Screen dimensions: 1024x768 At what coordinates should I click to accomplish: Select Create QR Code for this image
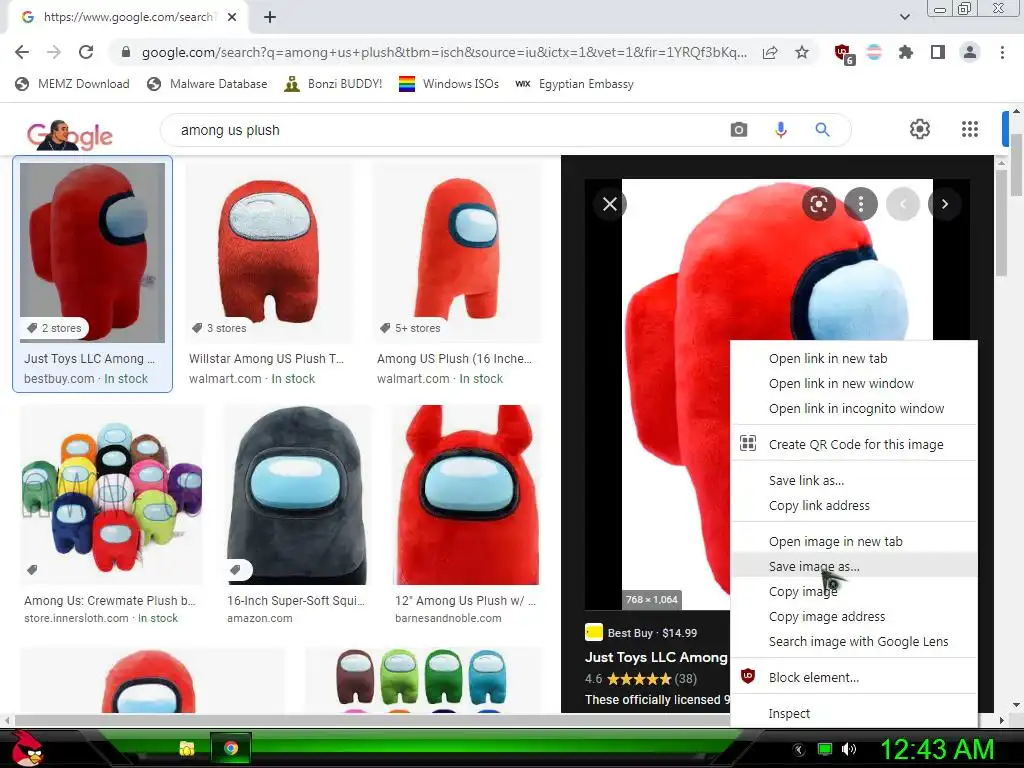(x=854, y=444)
